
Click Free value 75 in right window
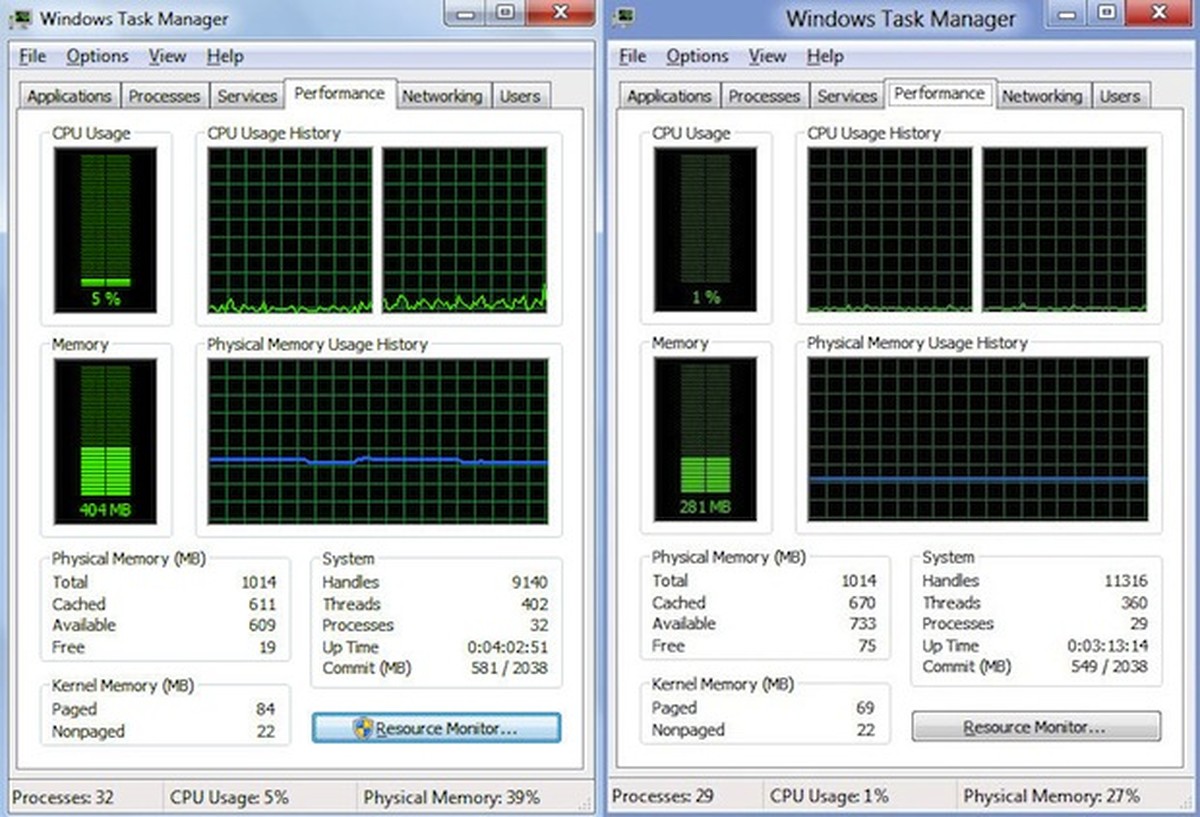pos(866,645)
